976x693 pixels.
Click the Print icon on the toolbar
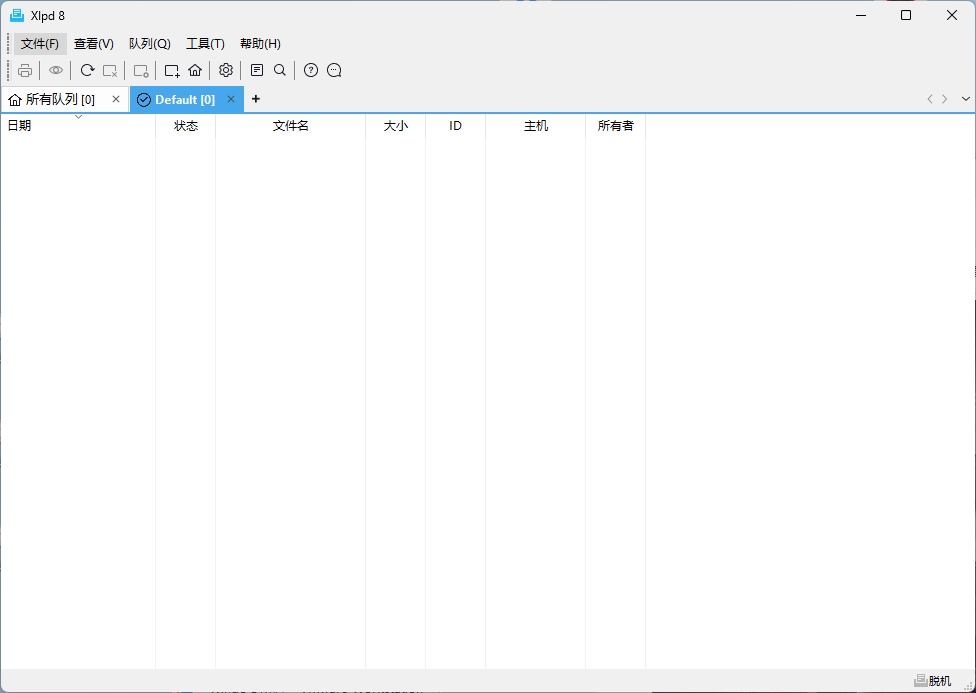click(25, 70)
